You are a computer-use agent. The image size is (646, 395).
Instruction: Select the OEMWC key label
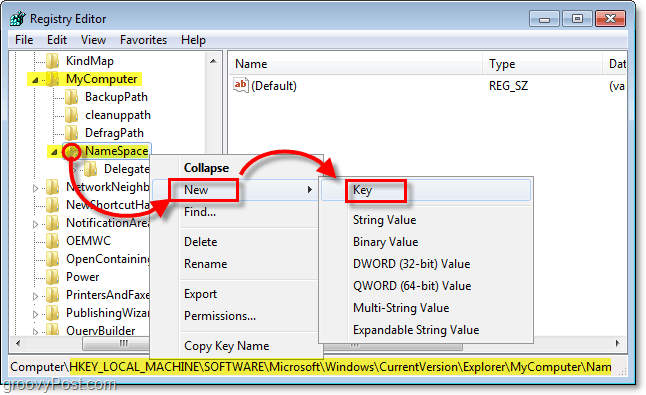pyautogui.click(x=88, y=241)
